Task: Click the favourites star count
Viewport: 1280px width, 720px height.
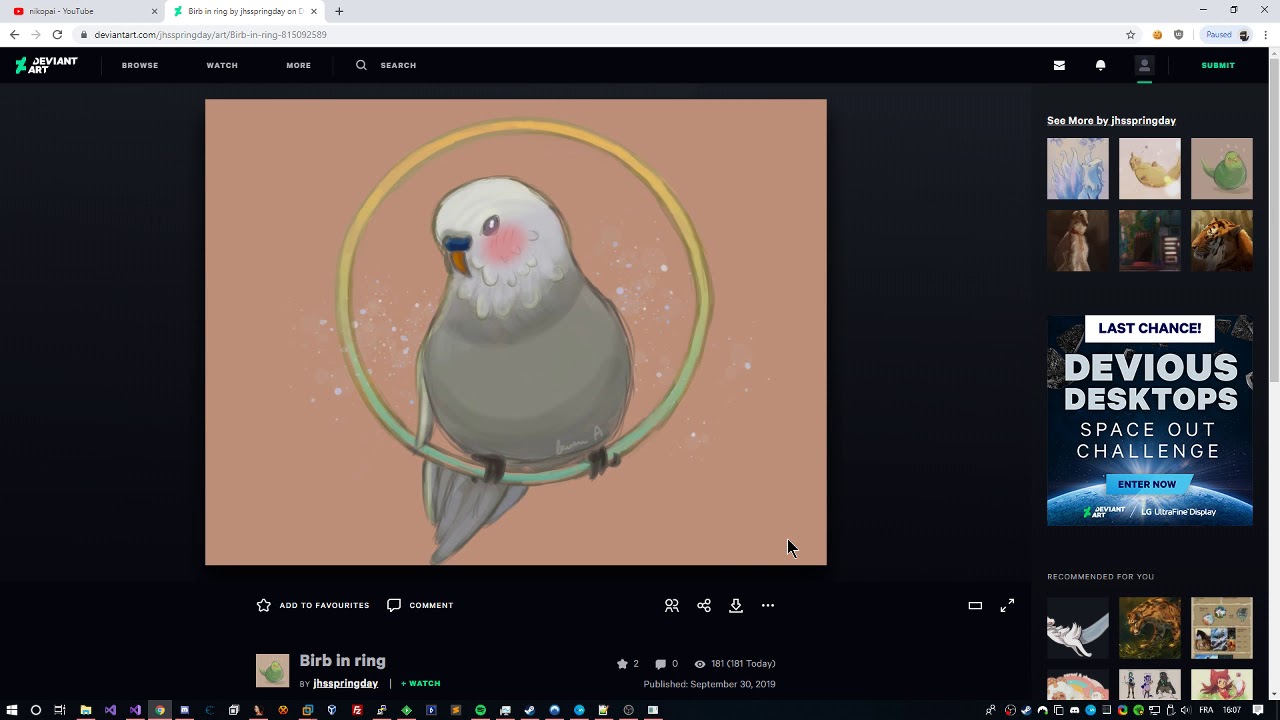Action: point(627,663)
